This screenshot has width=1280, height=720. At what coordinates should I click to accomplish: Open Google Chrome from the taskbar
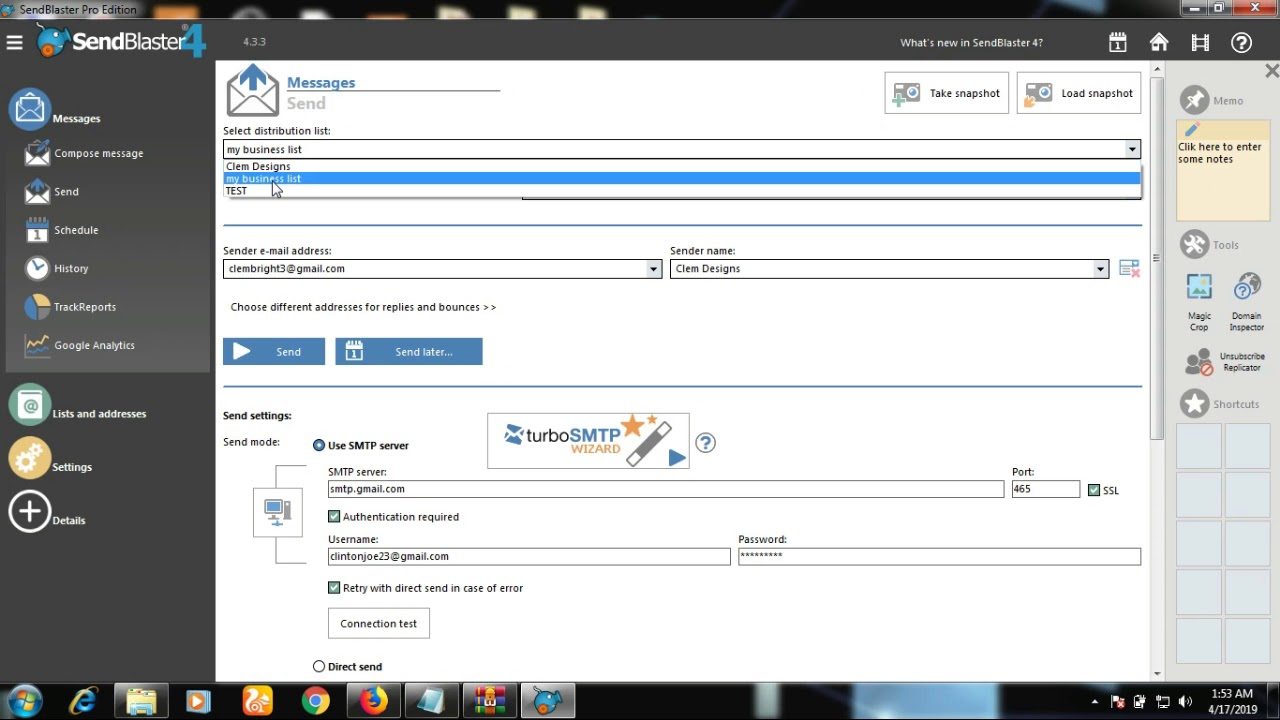[316, 701]
